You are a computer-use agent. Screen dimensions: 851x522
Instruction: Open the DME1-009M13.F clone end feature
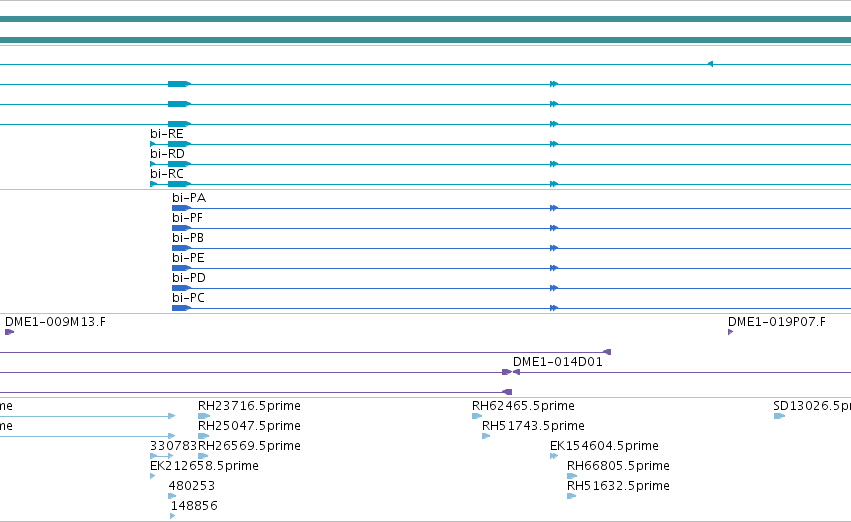(x=55, y=322)
